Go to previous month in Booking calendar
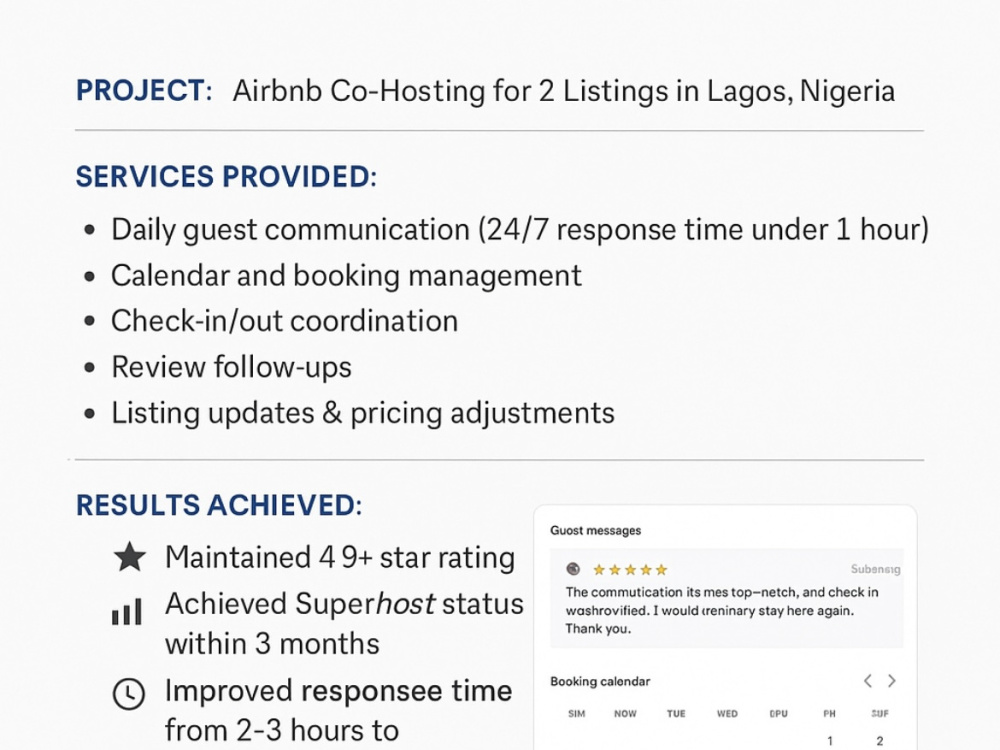The image size is (1000, 750). tap(868, 680)
